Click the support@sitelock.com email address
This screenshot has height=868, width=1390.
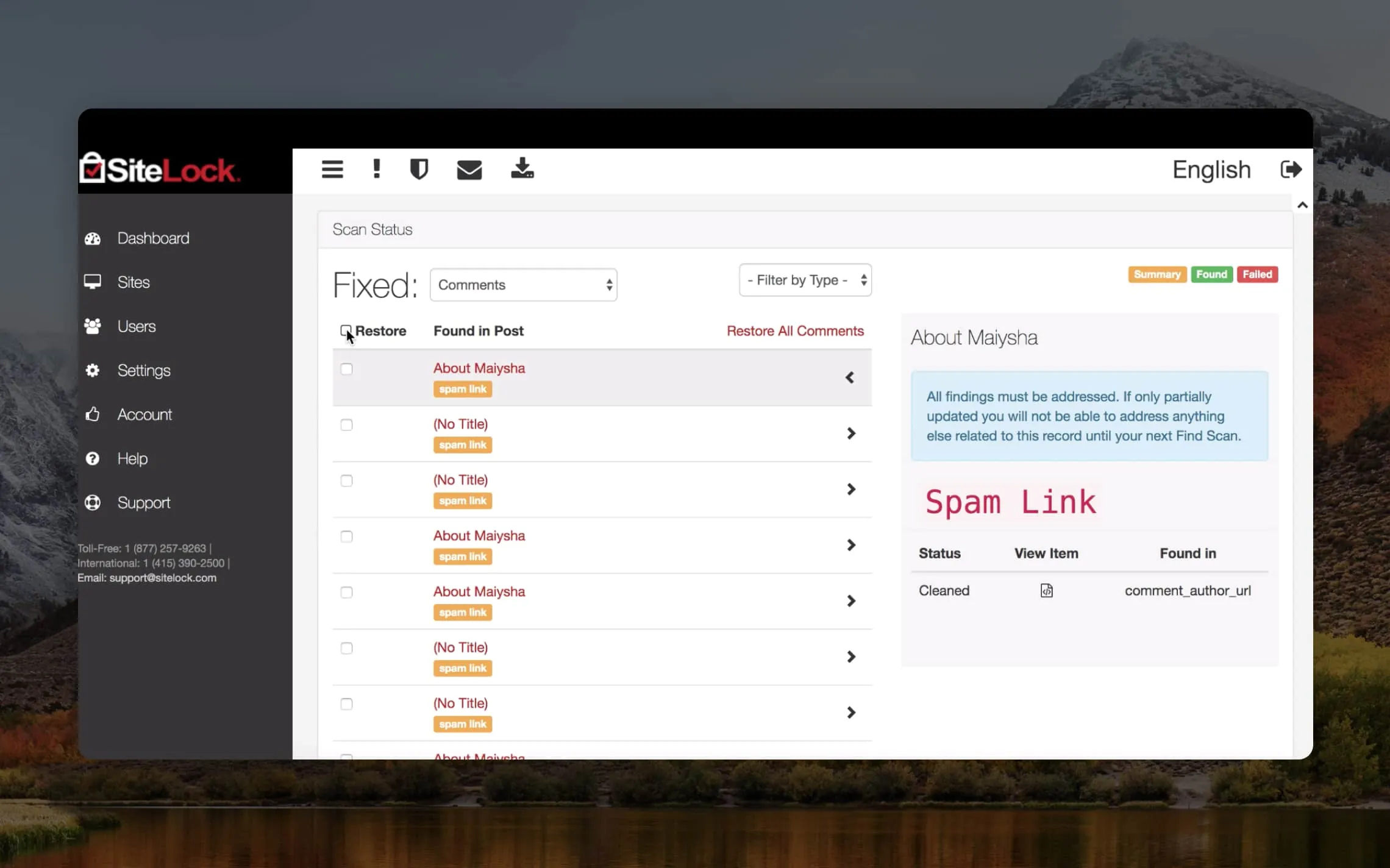click(163, 578)
